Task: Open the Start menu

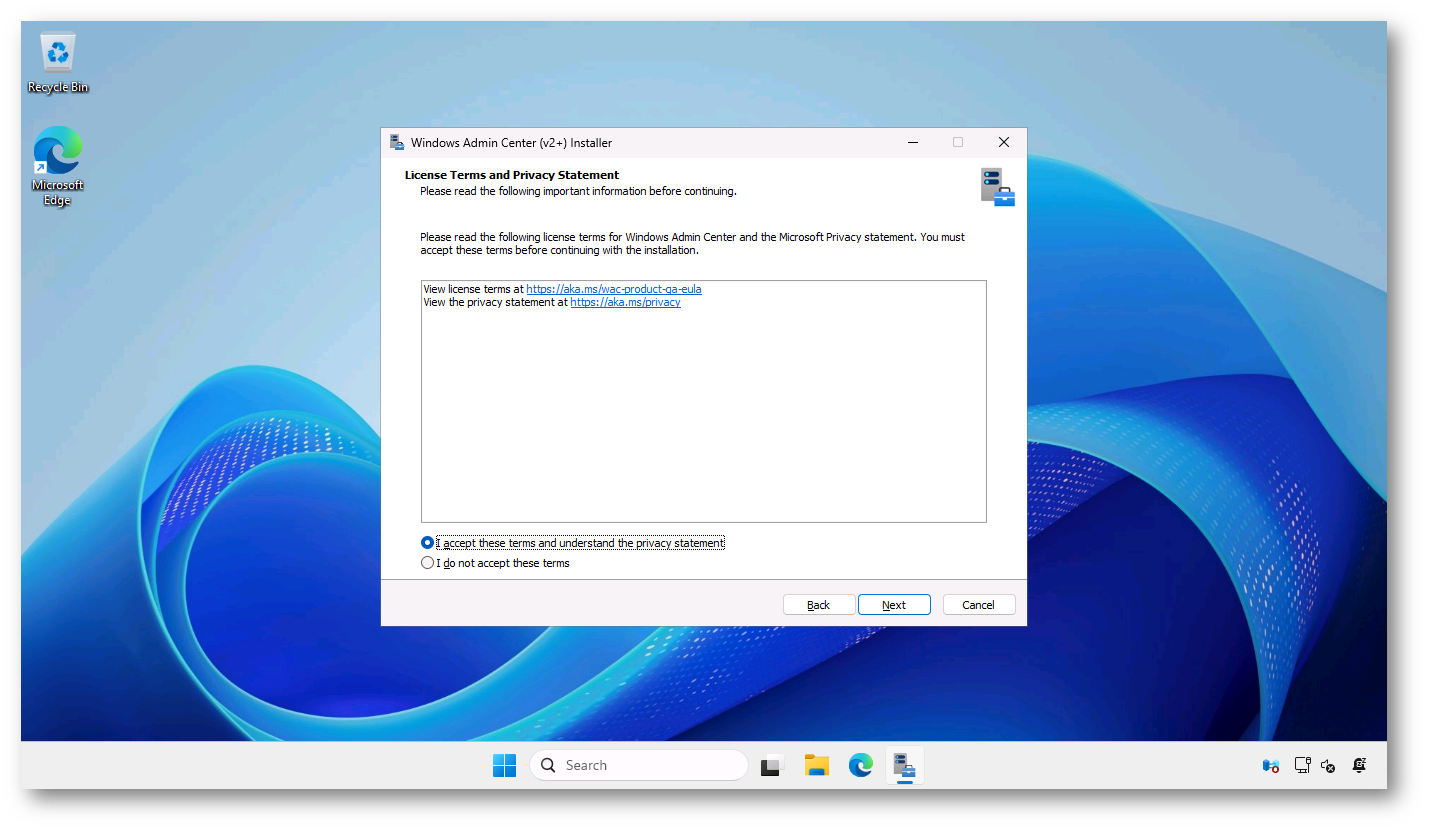Action: 505,765
